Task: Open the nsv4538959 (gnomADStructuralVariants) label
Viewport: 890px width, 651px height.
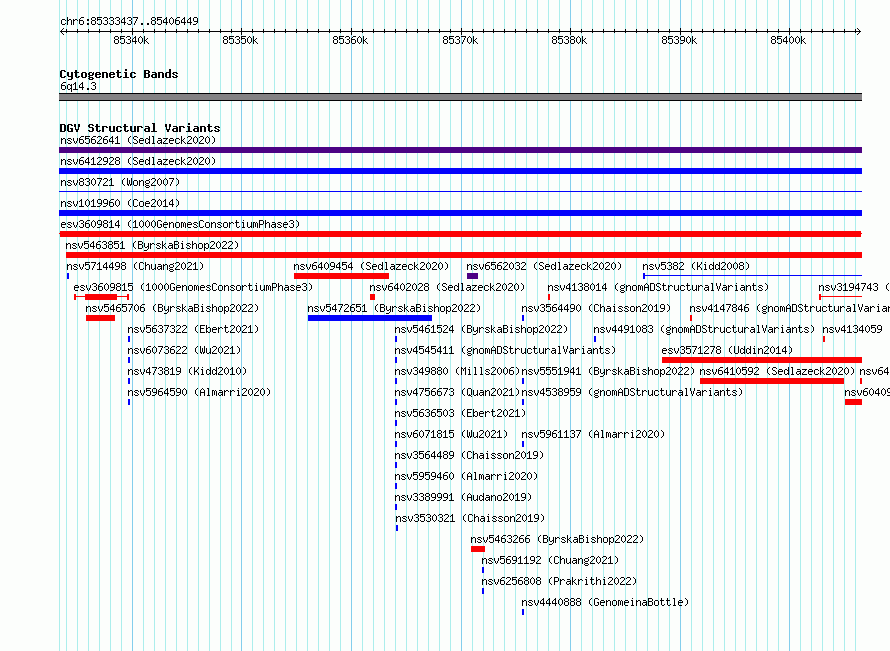Action: tap(632, 392)
